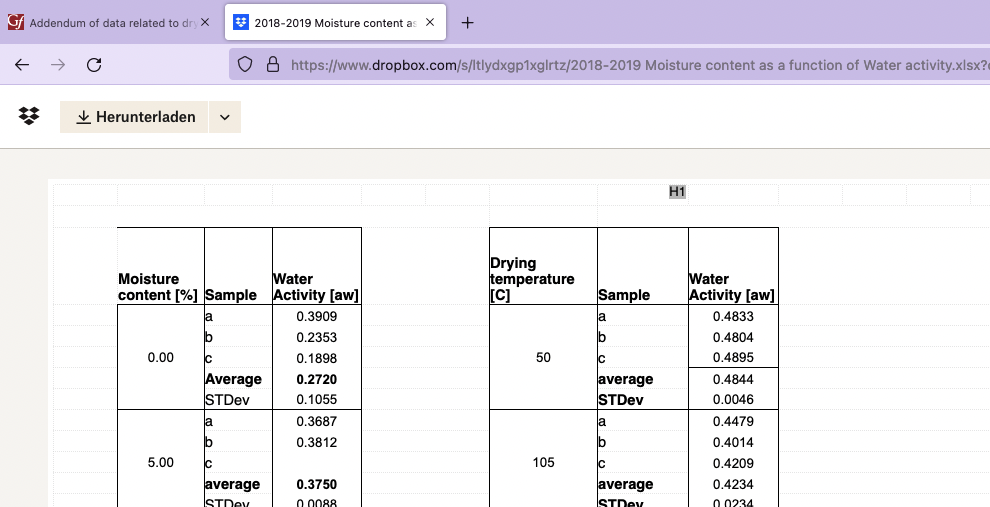Click the Herunterladen download button
The height and width of the screenshot is (507, 990).
[x=134, y=117]
